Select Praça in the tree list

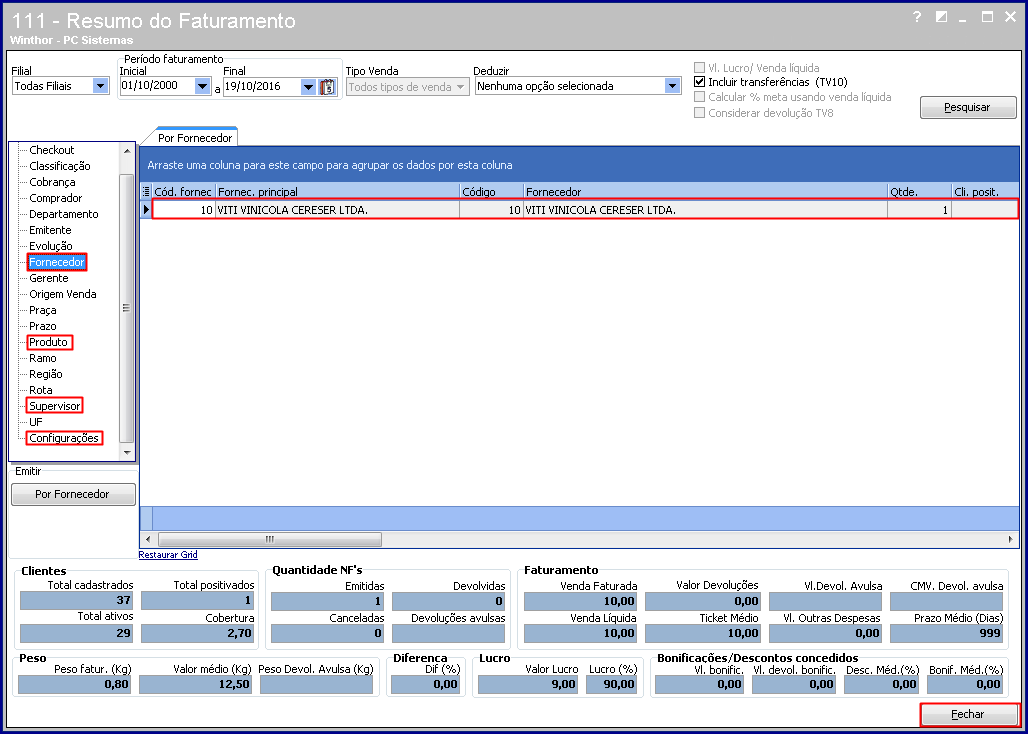pos(43,311)
